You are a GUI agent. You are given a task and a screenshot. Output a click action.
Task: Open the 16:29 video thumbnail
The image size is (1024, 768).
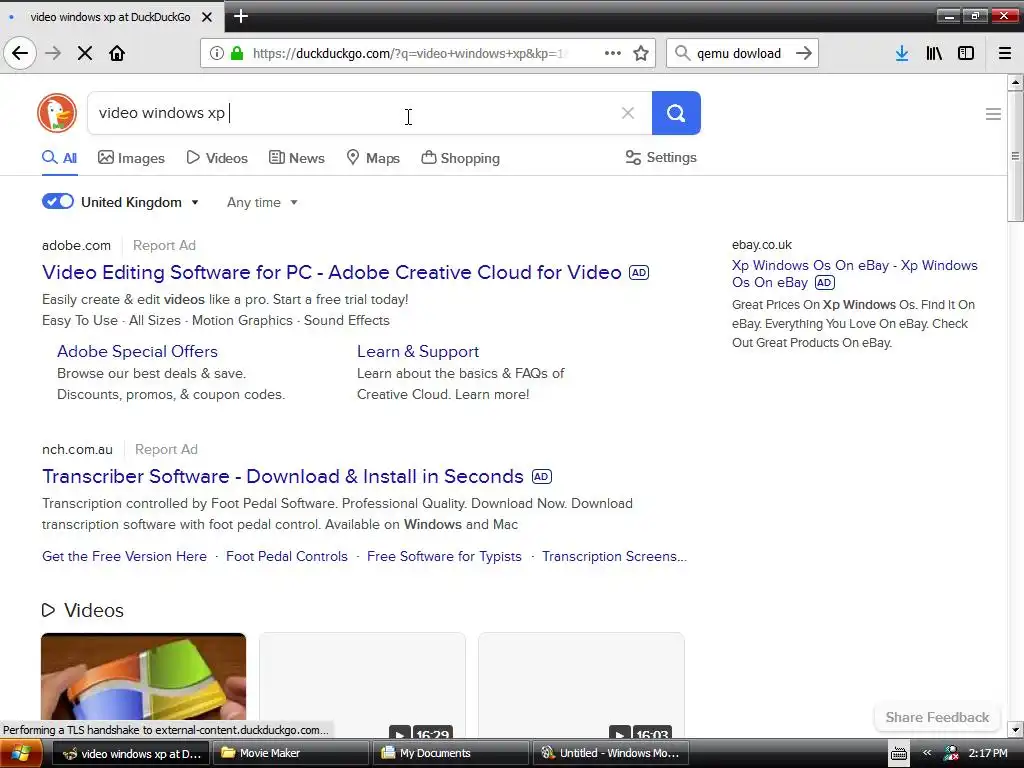tap(362, 684)
